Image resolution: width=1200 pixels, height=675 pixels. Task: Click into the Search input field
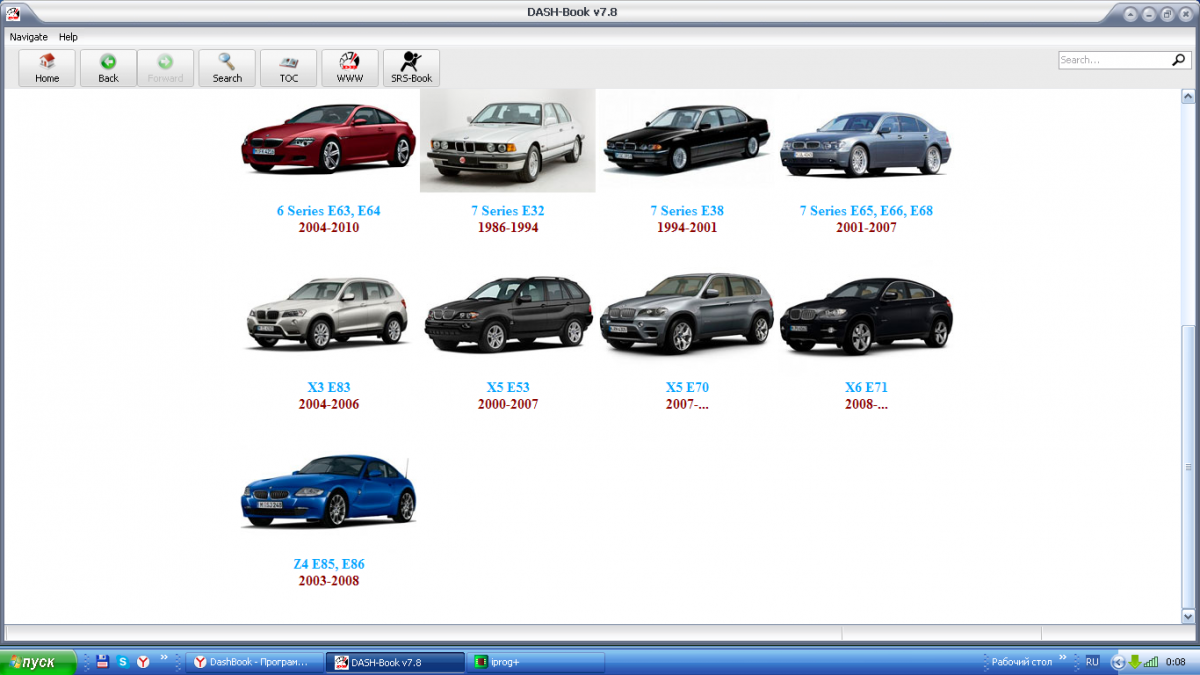(x=1114, y=60)
